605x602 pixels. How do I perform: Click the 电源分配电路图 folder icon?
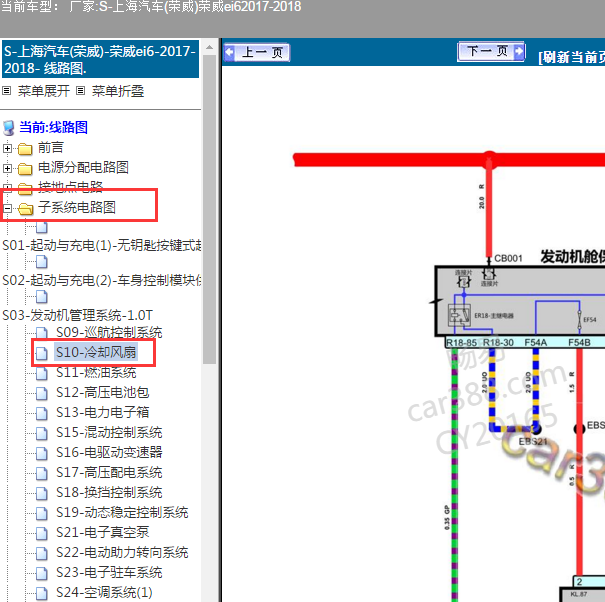click(25, 169)
